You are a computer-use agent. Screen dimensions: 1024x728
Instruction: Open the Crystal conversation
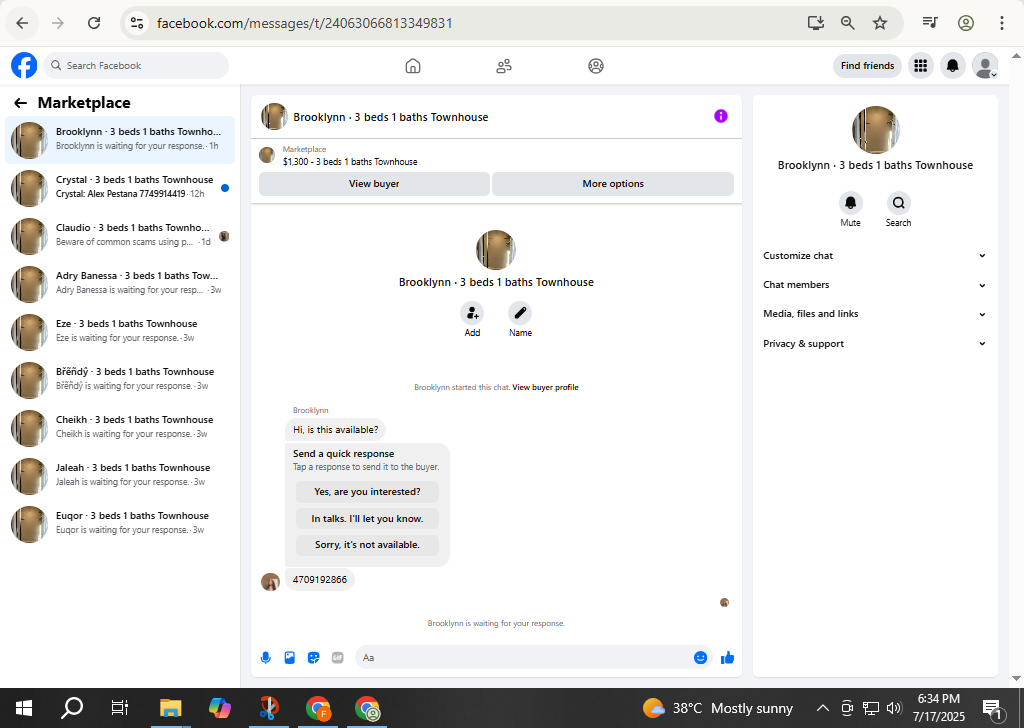[120, 188]
